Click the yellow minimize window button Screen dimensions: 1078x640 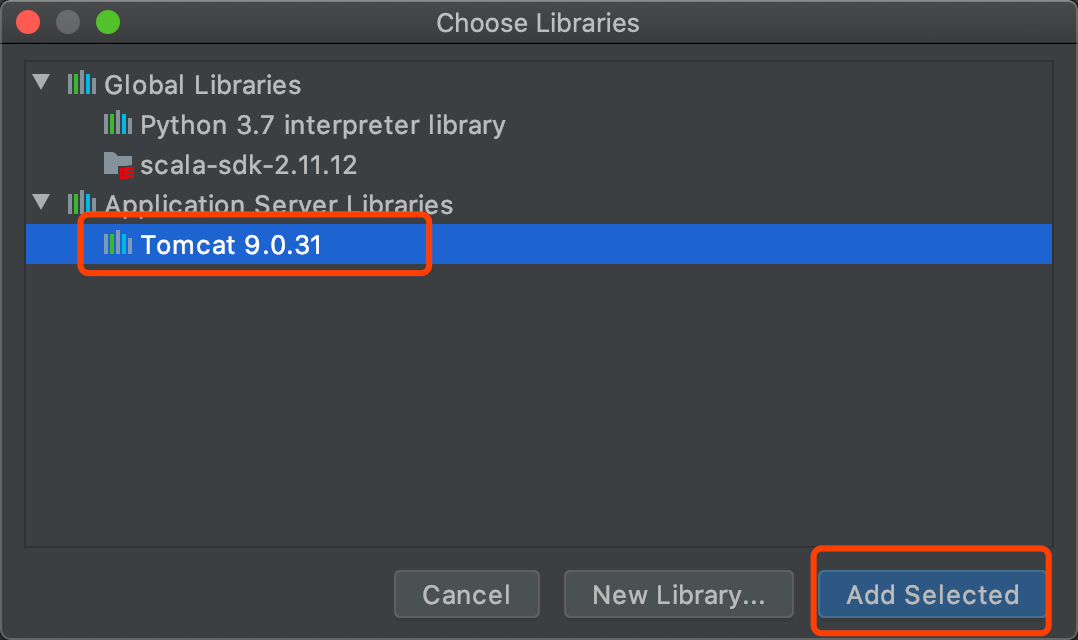(68, 22)
